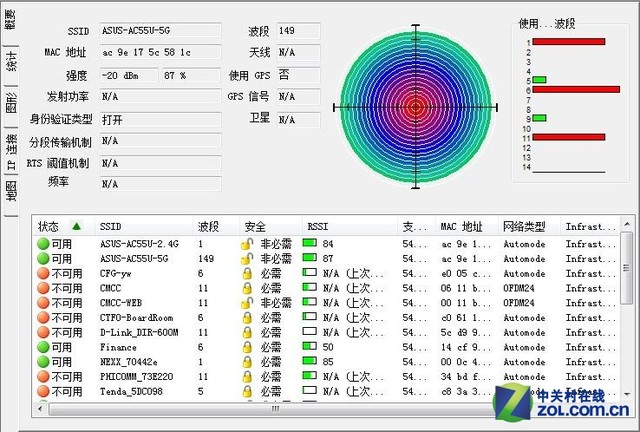The image size is (640, 432).
Task: Click RSSI signal bar showing 85
Action: (x=310, y=361)
